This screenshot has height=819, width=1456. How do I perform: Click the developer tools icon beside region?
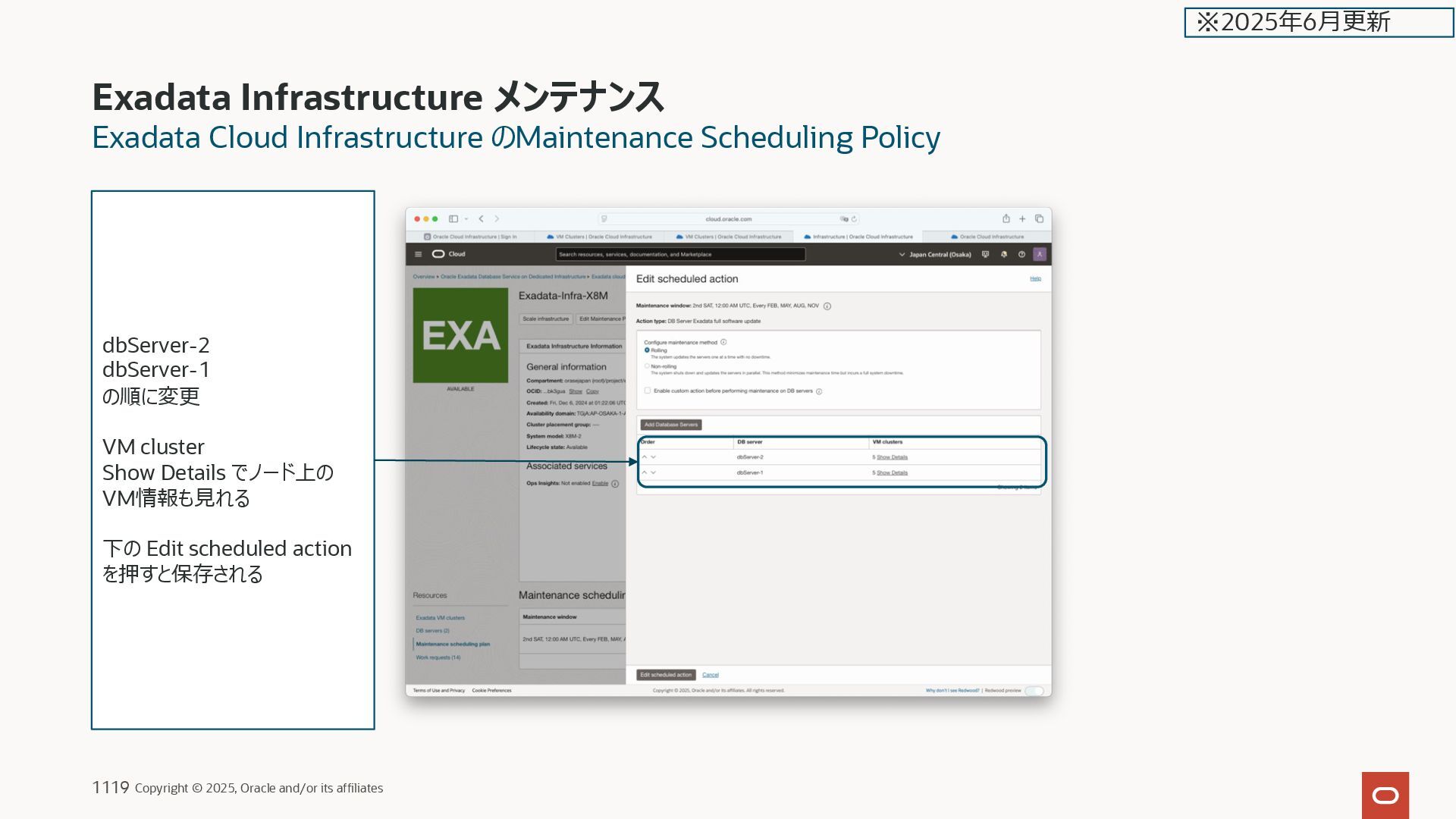[x=985, y=254]
